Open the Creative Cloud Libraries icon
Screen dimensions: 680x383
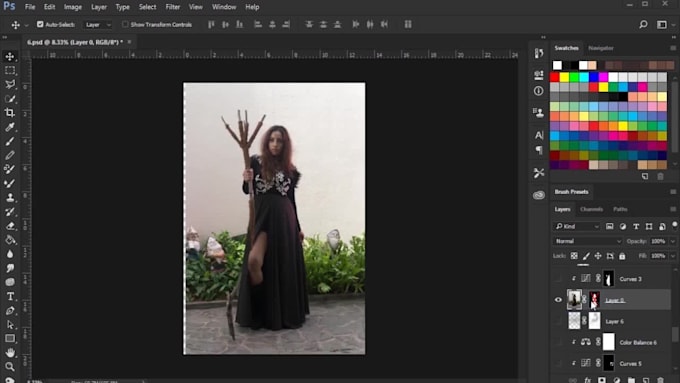(x=539, y=195)
